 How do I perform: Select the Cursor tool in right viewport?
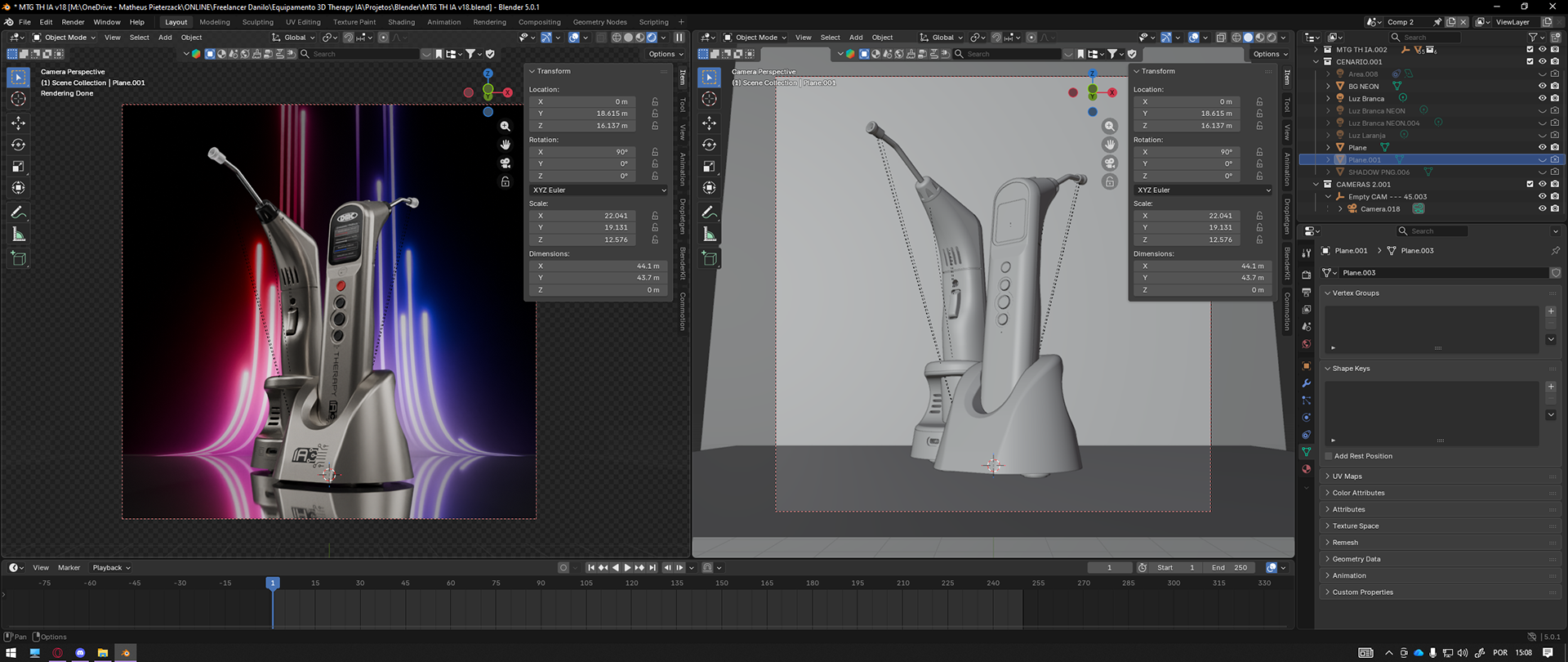(x=709, y=99)
